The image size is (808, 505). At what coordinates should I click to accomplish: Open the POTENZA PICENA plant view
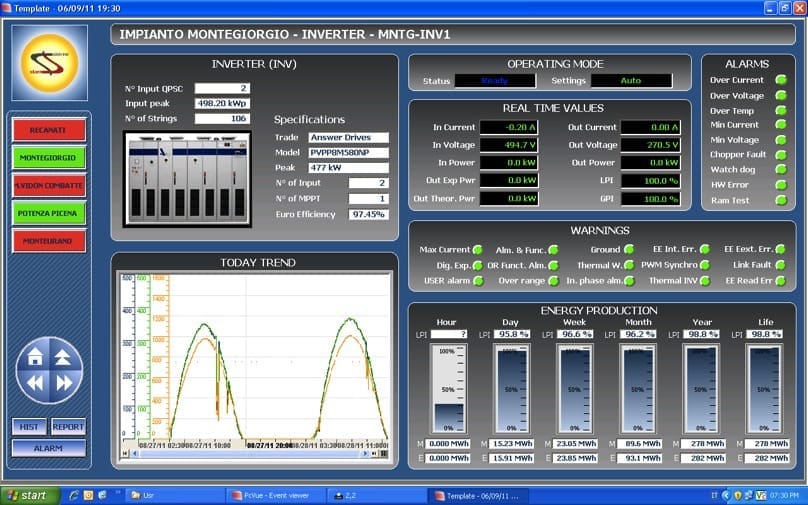coord(49,212)
